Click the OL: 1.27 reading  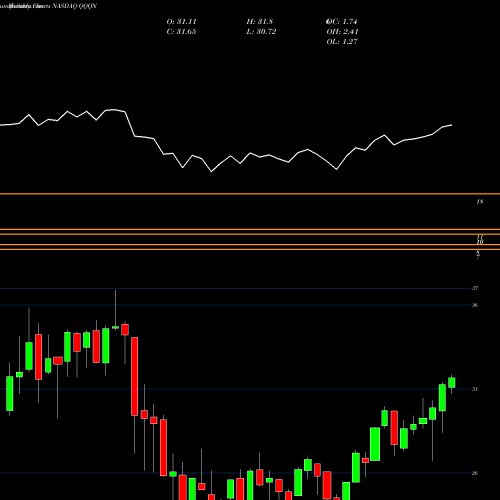pos(342,42)
